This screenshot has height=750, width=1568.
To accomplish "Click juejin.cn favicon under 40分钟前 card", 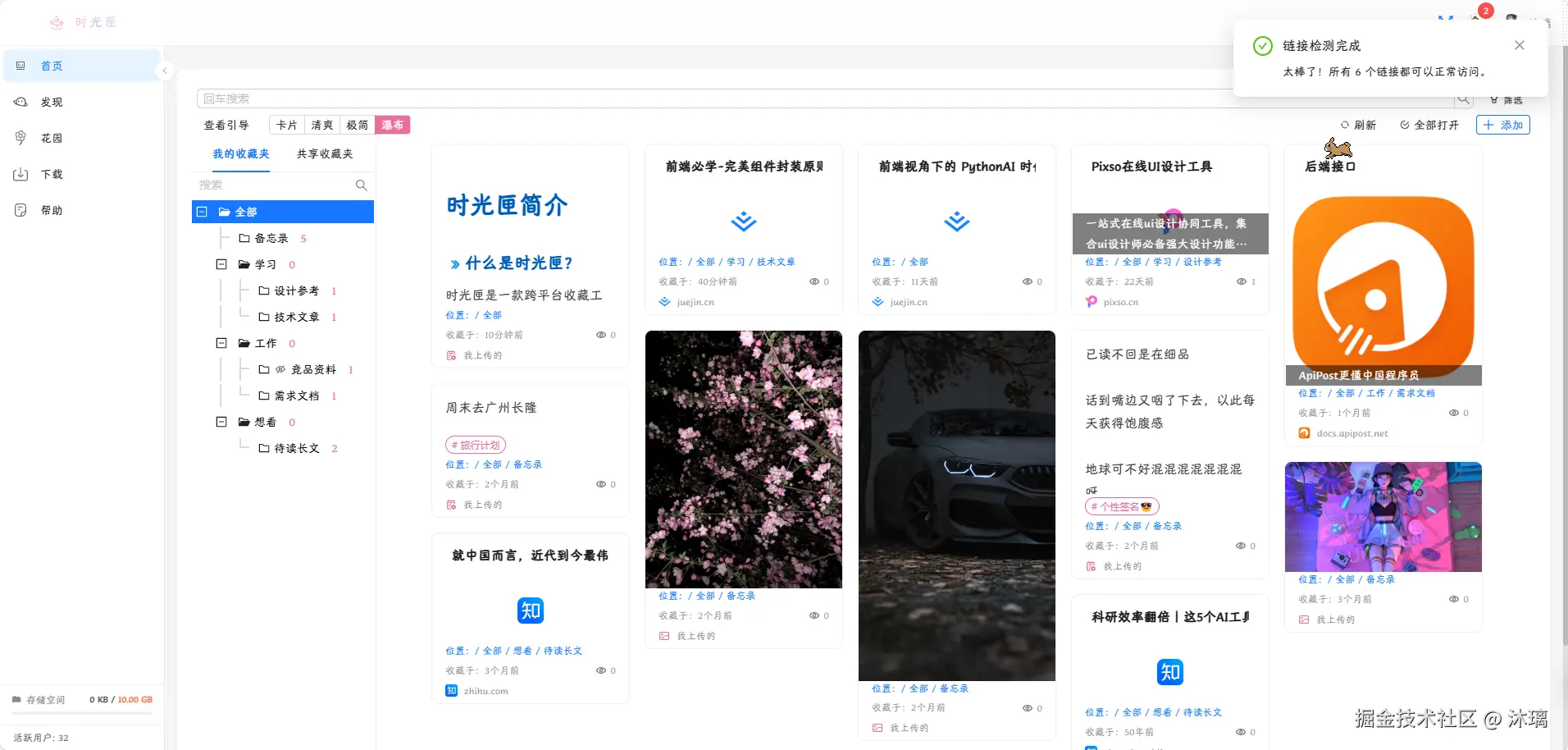I will (x=665, y=302).
